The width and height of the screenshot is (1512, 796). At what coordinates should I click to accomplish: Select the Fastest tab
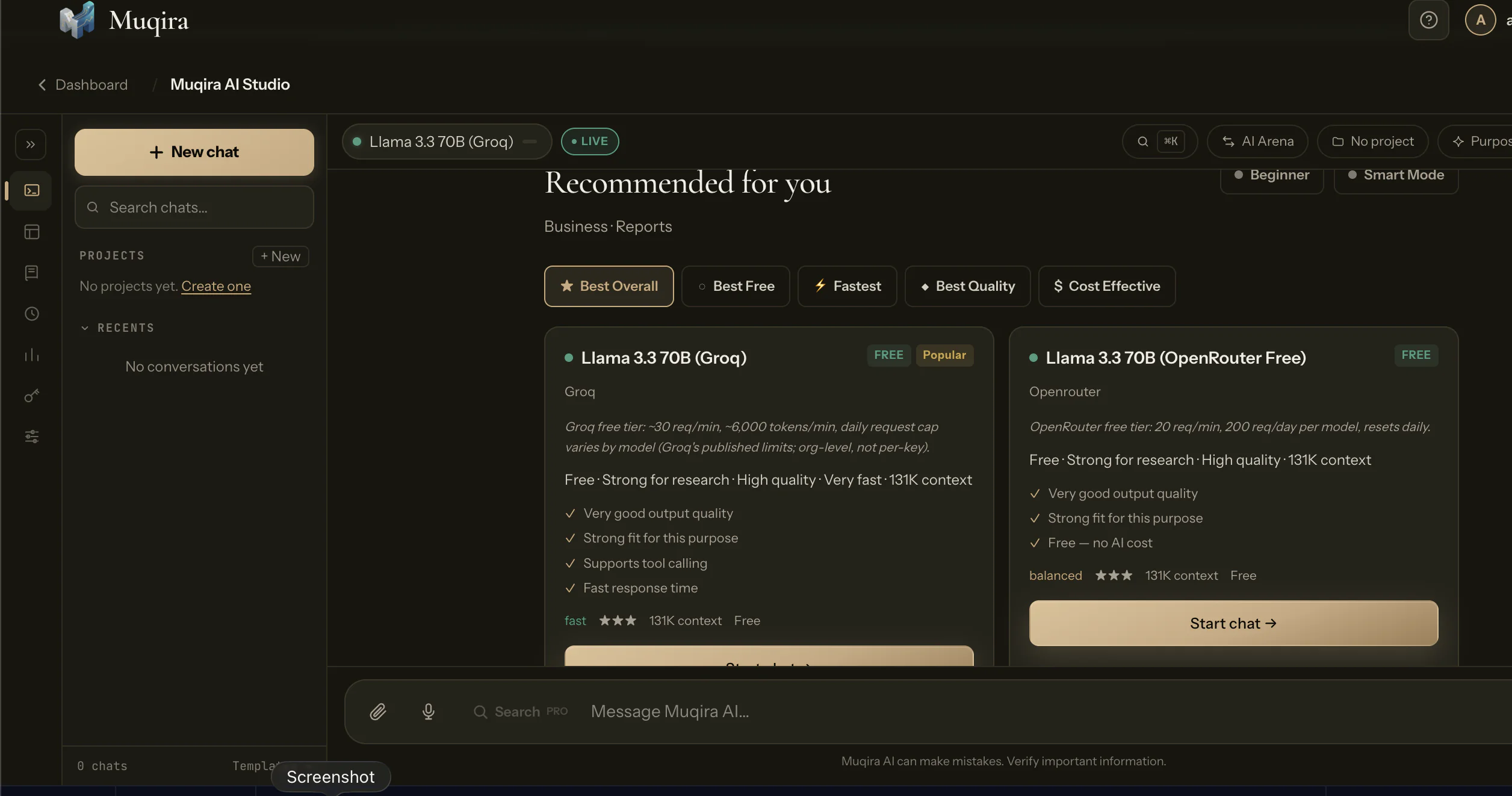pos(847,286)
